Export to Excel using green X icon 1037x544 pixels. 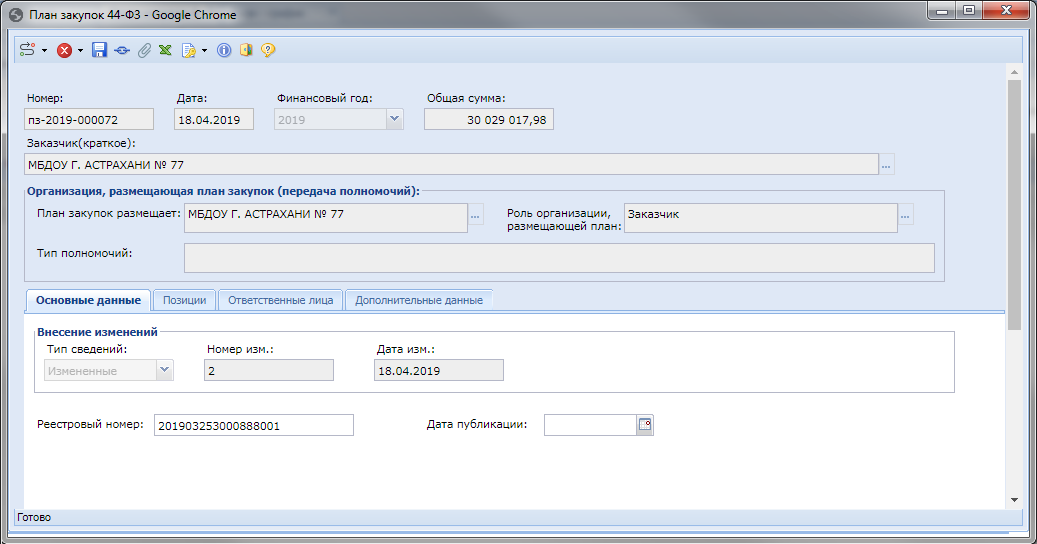coord(165,50)
